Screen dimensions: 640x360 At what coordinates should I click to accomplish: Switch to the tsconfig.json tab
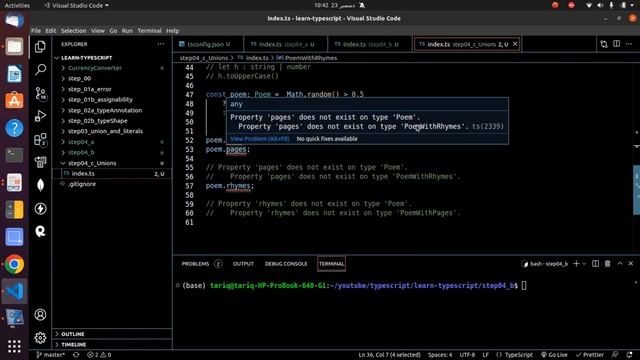pyautogui.click(x=208, y=44)
